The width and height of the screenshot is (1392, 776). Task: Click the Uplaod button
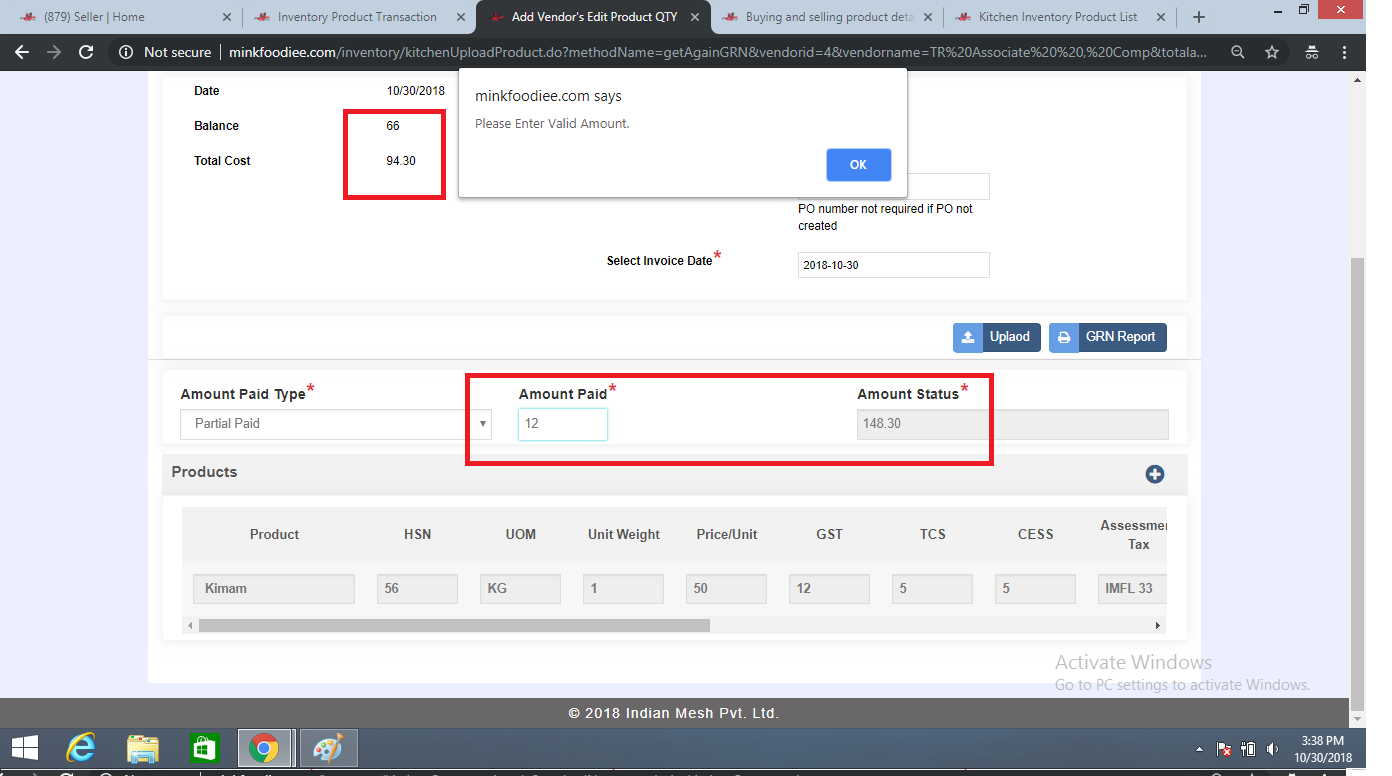coord(997,337)
